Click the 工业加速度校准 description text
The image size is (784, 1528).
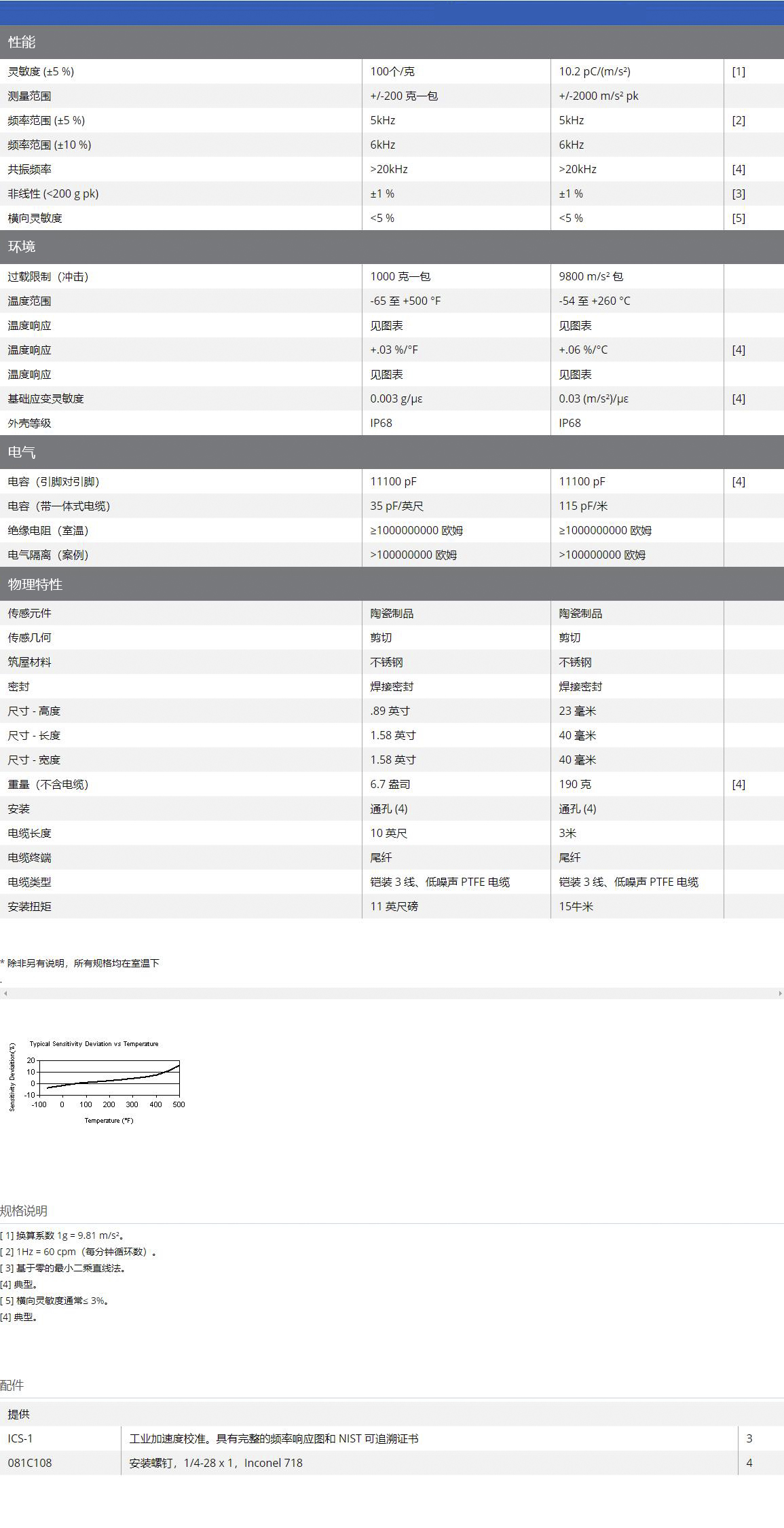[274, 1438]
